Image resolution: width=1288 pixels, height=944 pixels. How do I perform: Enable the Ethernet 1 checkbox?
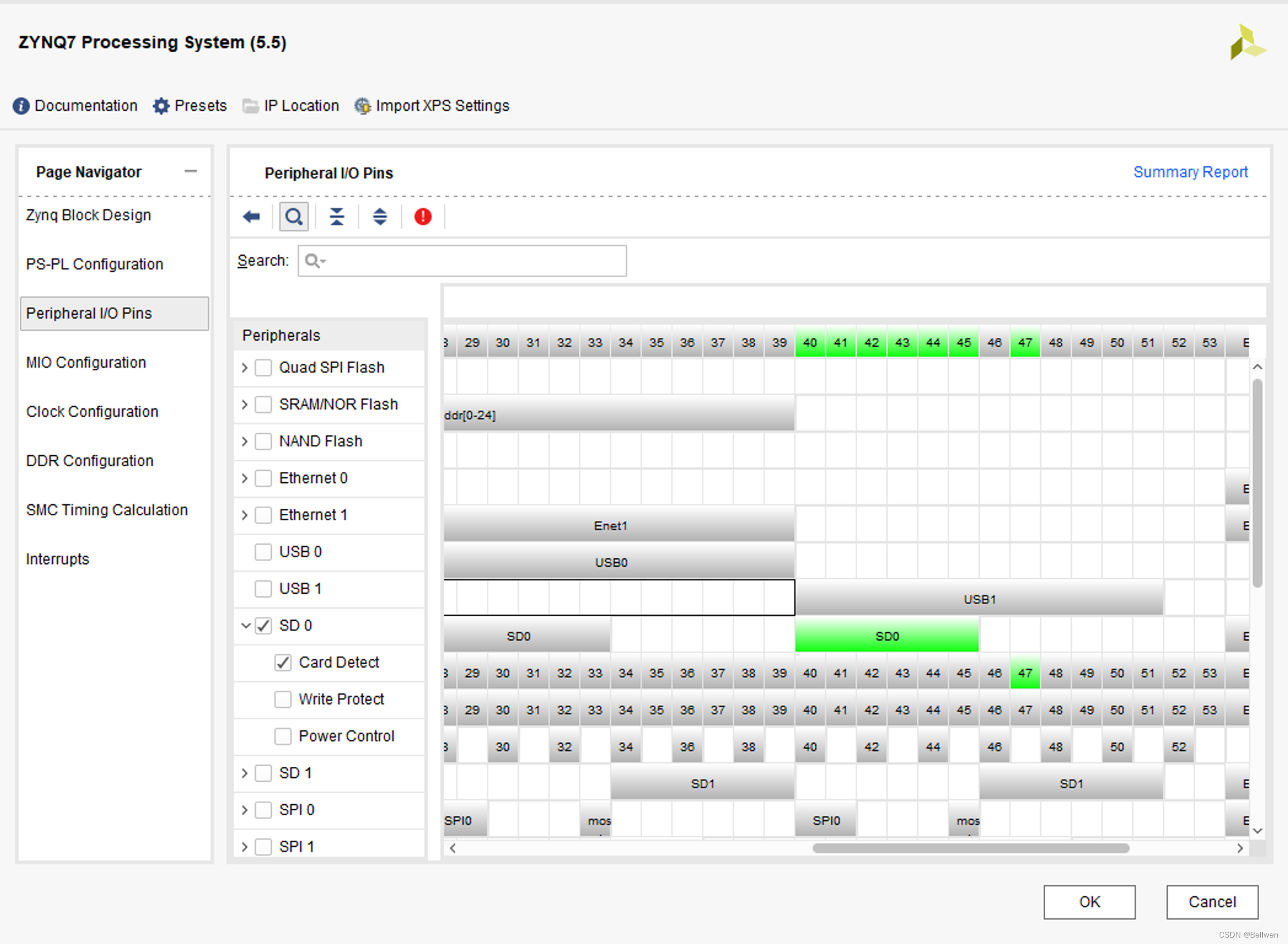pyautogui.click(x=263, y=515)
